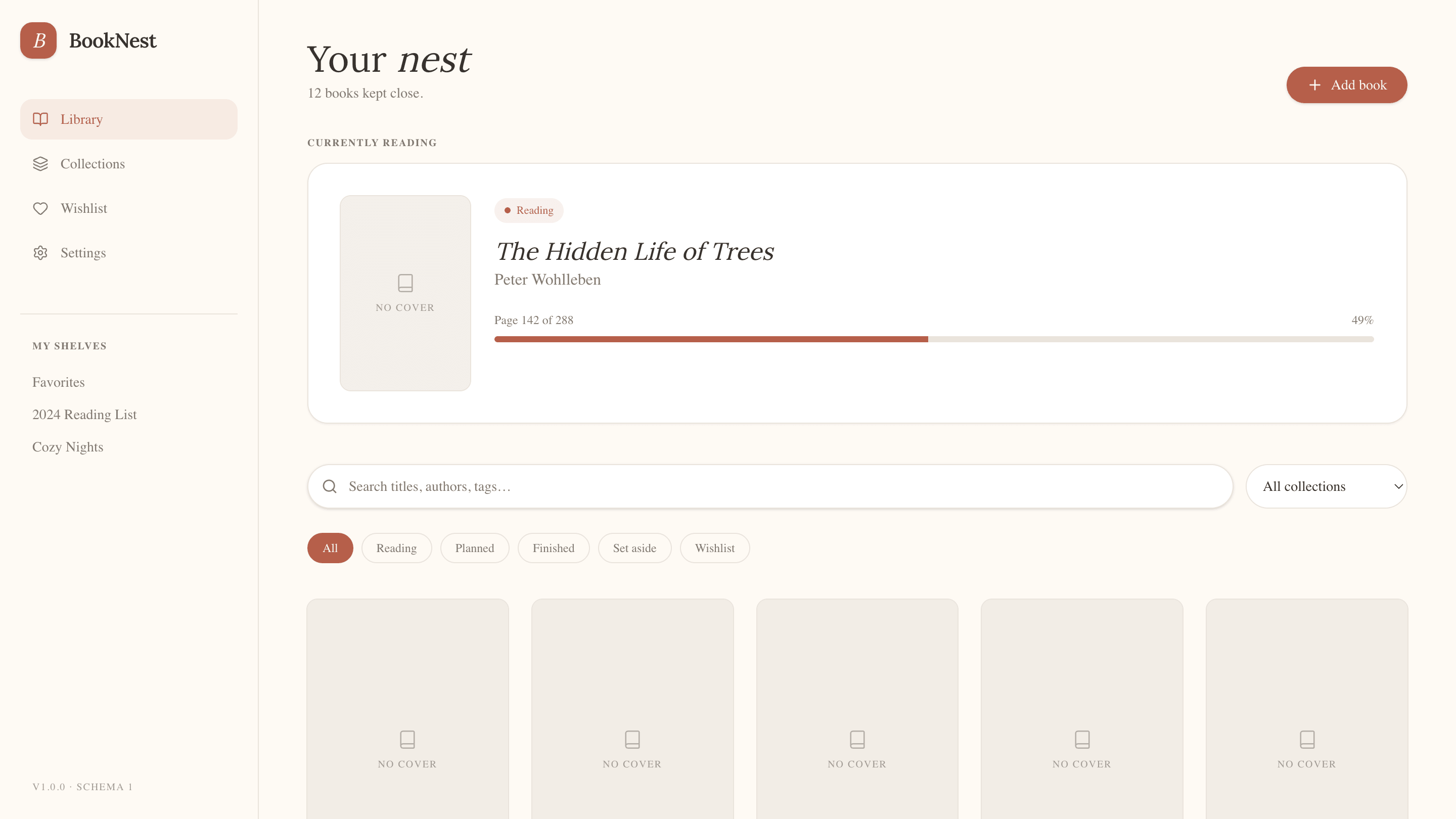Open the 2024 Reading List shelf
Screen dimensions: 1456x819
[84, 415]
